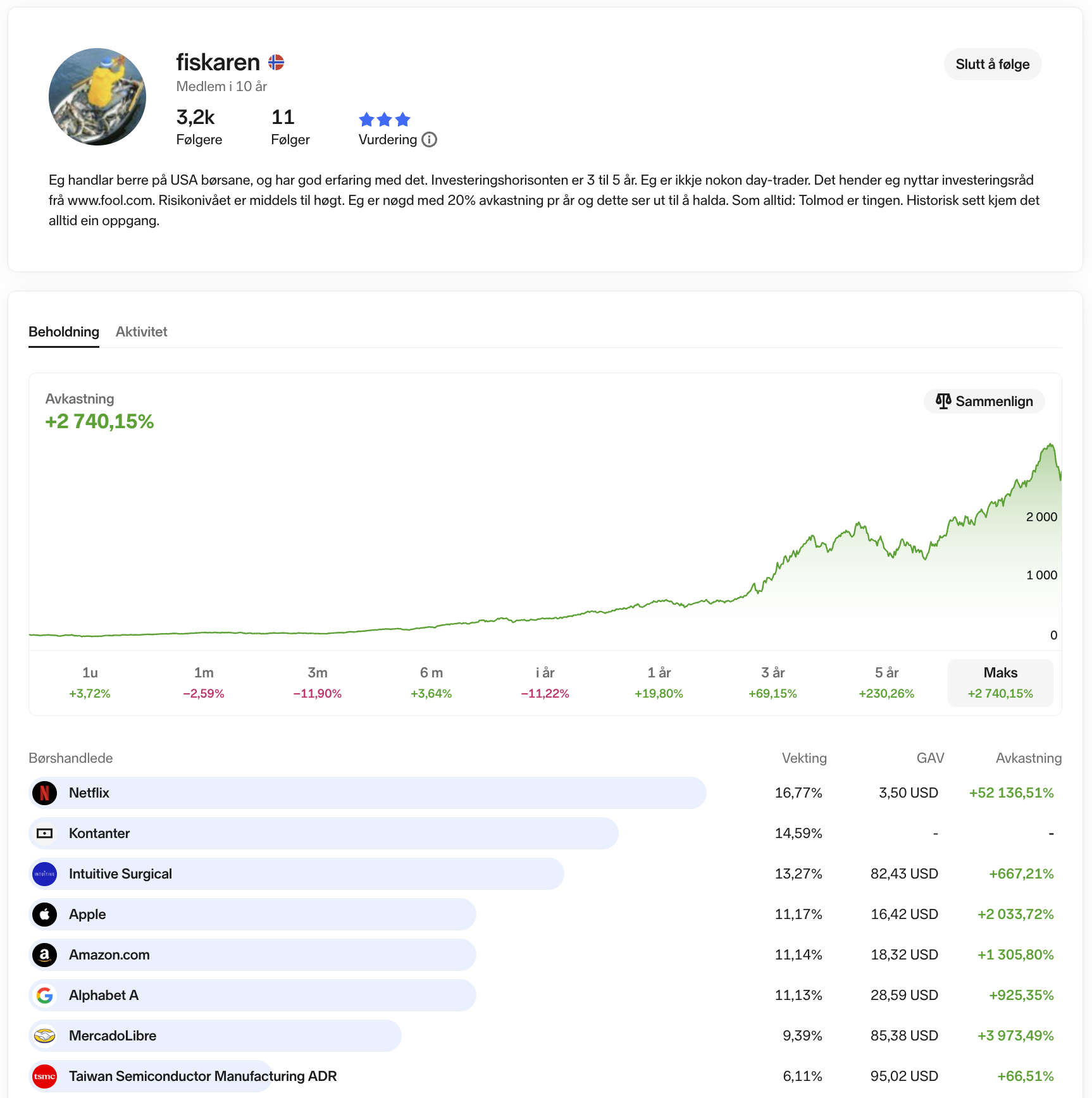The width and height of the screenshot is (1092, 1098).
Task: Click the Amazon.com logo icon
Action: click(45, 954)
